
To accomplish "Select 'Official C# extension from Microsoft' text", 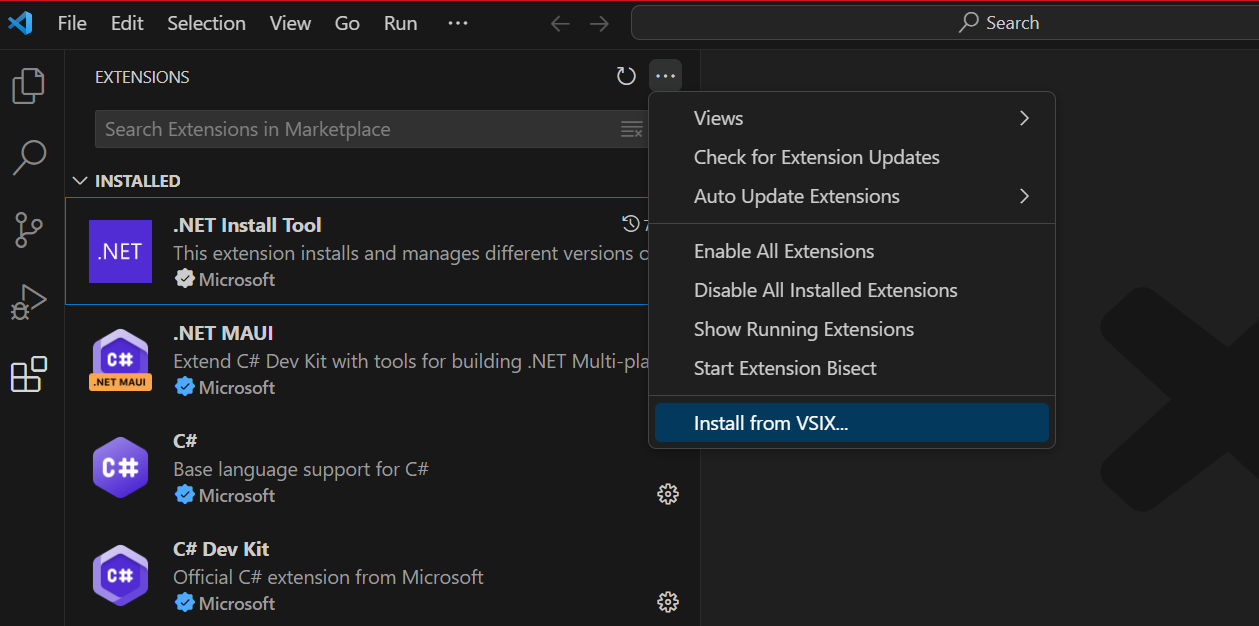I will coord(328,577).
